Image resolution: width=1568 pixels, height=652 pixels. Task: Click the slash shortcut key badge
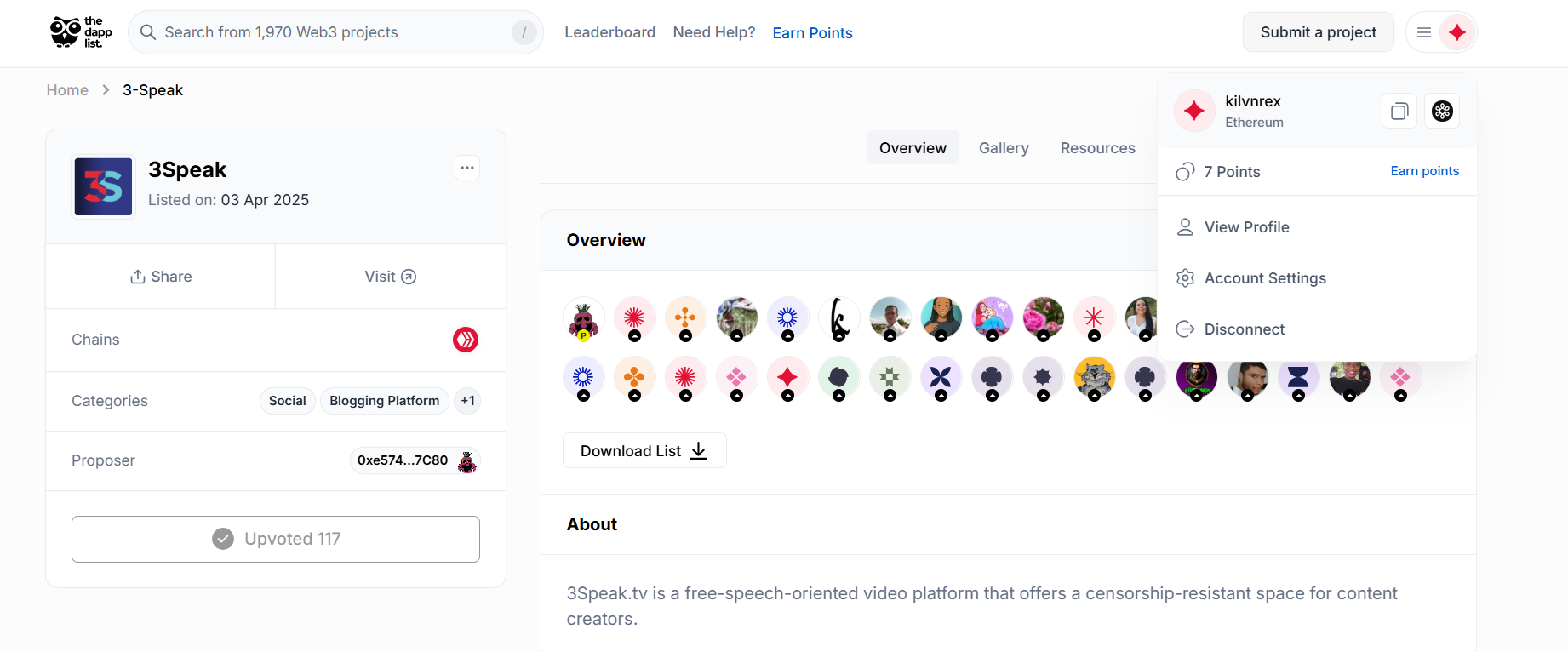(524, 32)
